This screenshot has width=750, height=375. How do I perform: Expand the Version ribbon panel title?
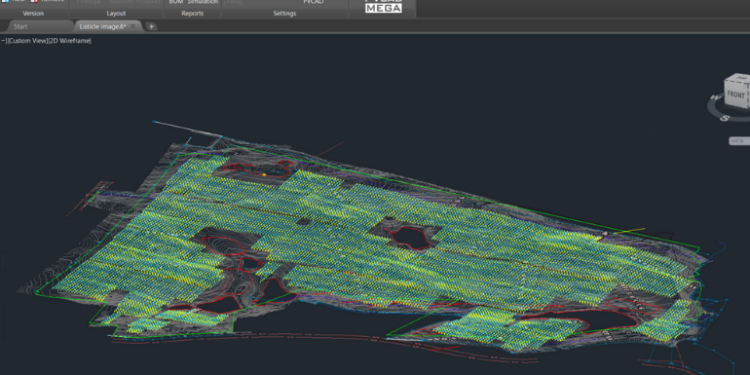click(x=33, y=13)
